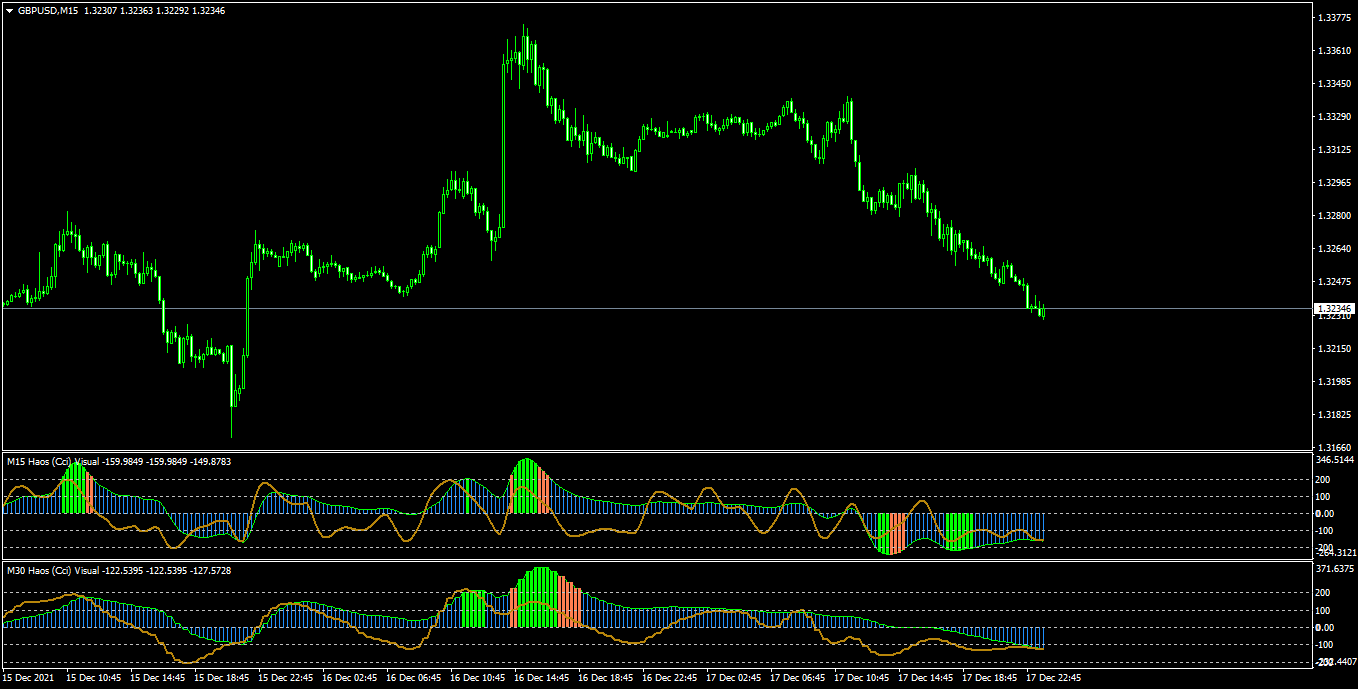Screen dimensions: 1358x689
Task: Click the 16 Dec 02:45 time label
Action: pyautogui.click(x=349, y=678)
